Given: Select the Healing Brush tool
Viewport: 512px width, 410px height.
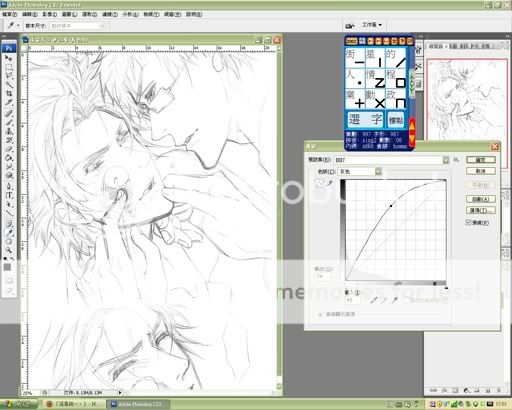Looking at the screenshot, I should click(x=9, y=114).
